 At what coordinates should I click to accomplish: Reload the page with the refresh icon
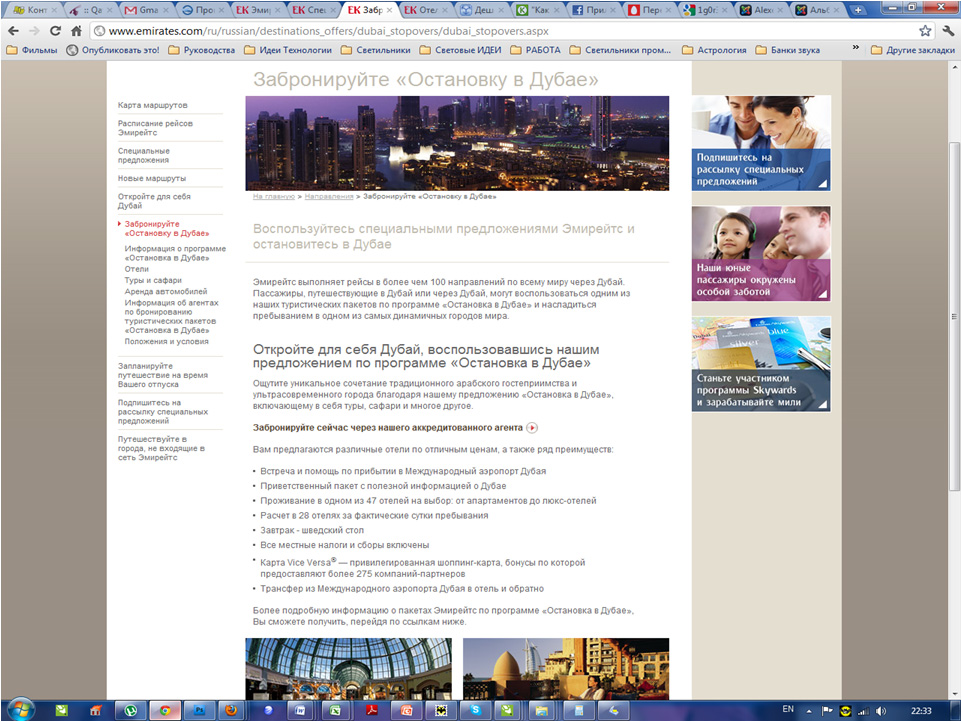55,31
